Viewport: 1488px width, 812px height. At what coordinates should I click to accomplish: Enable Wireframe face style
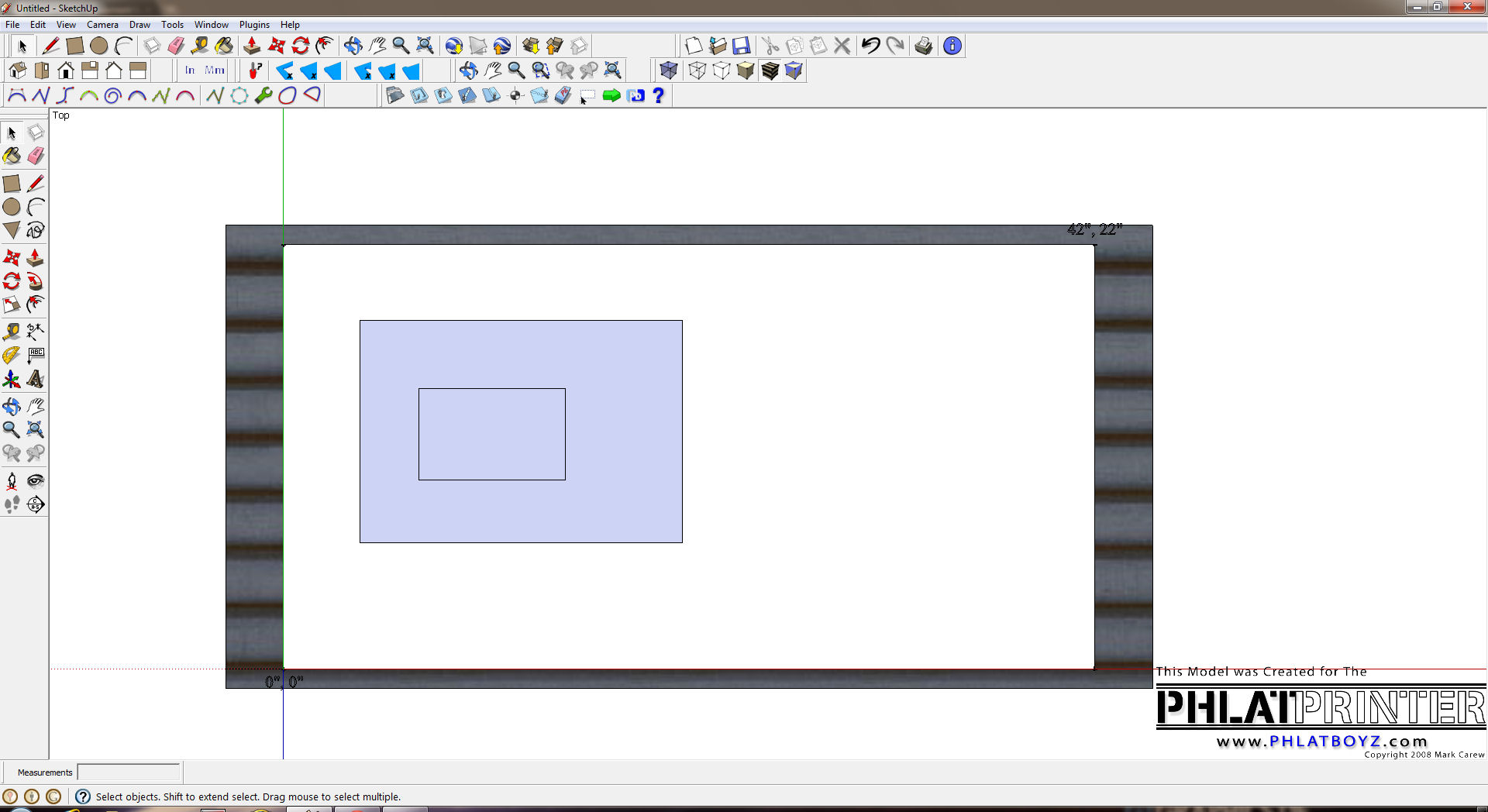pos(697,71)
